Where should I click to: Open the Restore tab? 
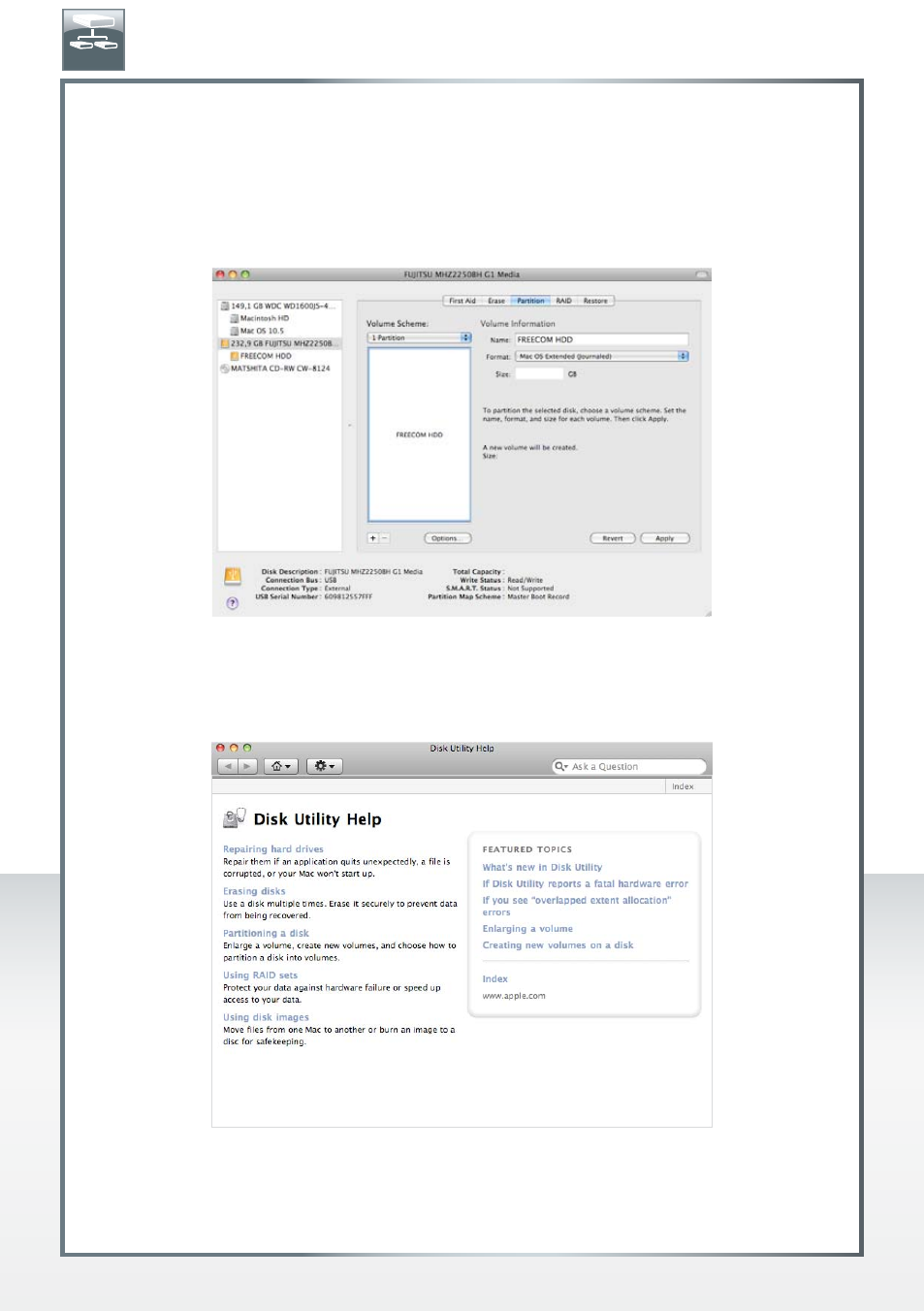coord(595,301)
